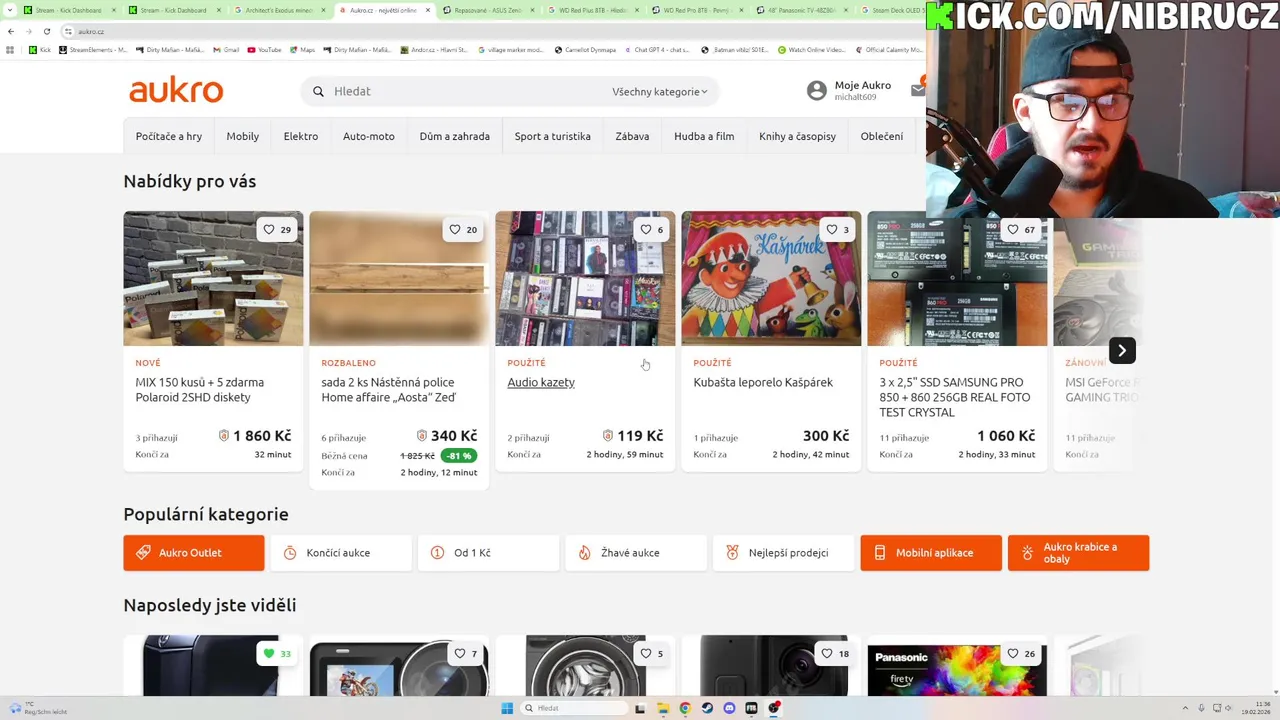Screen dimensions: 1280x720
Task: Click the Žhavé aukce flame icon
Action: [585, 552]
